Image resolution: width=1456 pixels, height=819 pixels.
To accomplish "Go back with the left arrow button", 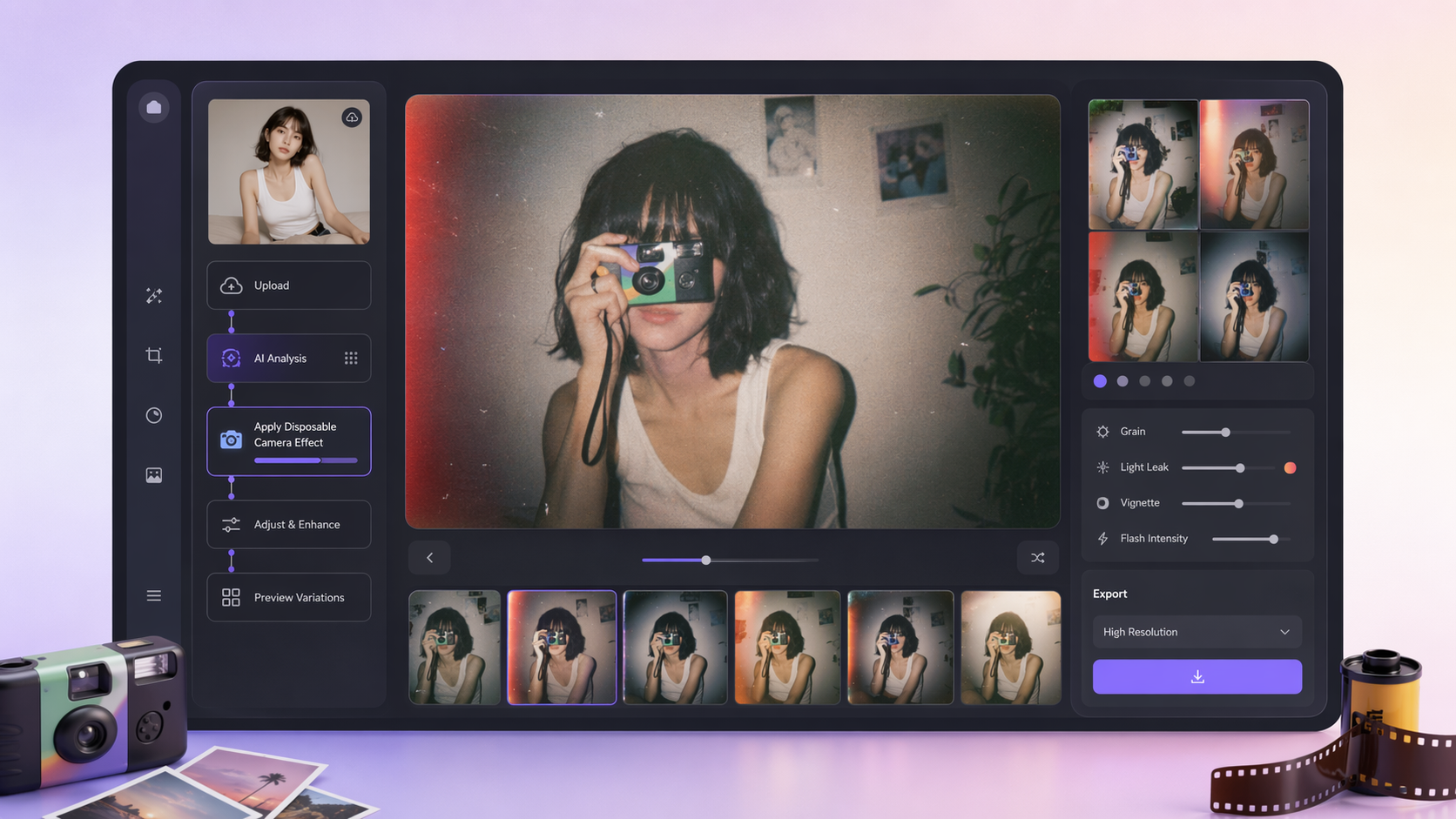I will 429,558.
